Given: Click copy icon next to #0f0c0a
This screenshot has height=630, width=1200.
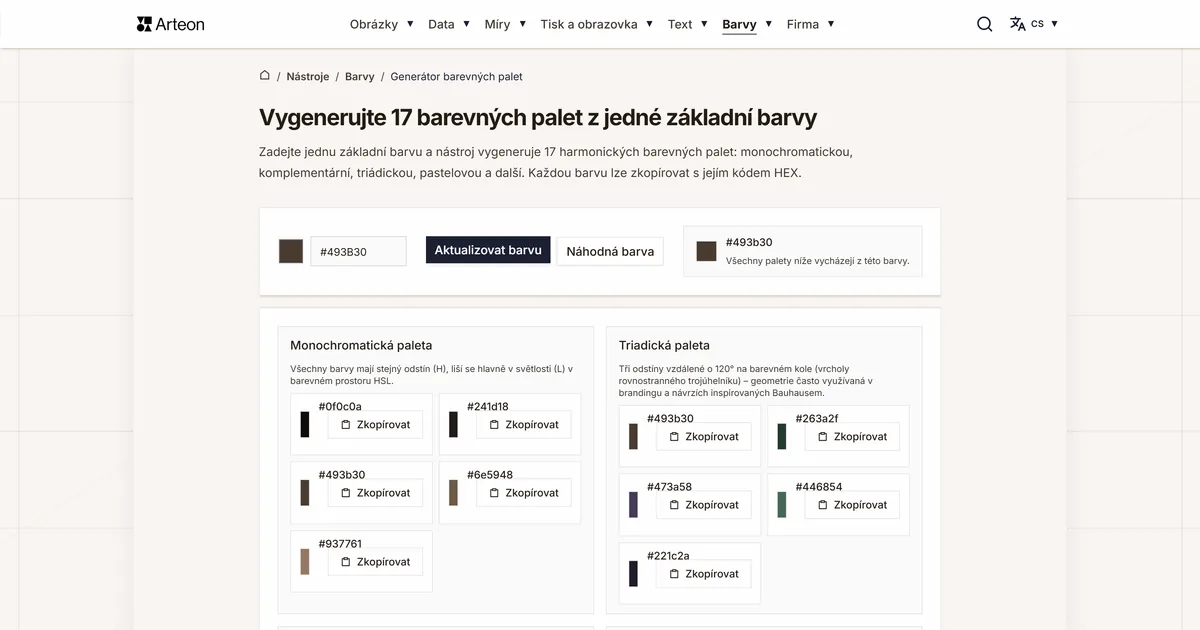Looking at the screenshot, I should click(345, 425).
